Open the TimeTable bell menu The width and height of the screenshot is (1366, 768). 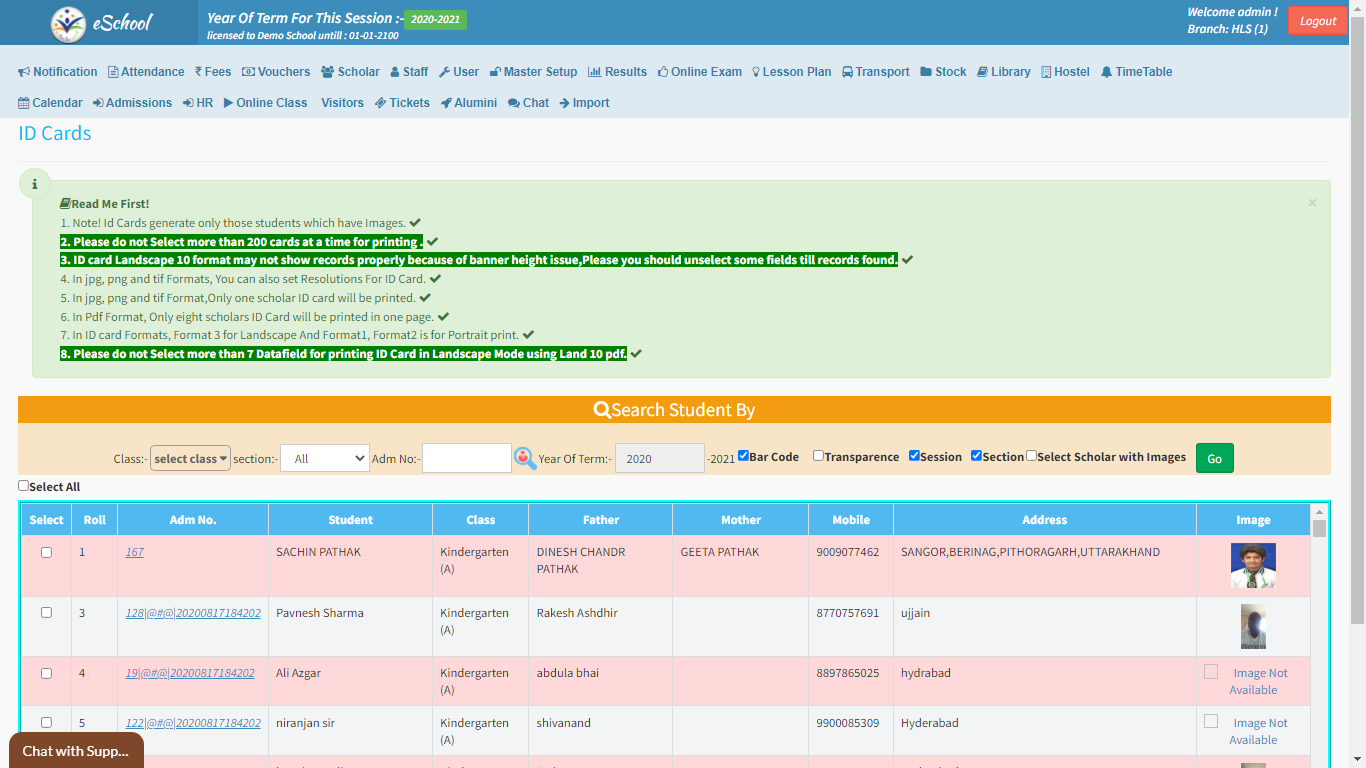[1136, 72]
